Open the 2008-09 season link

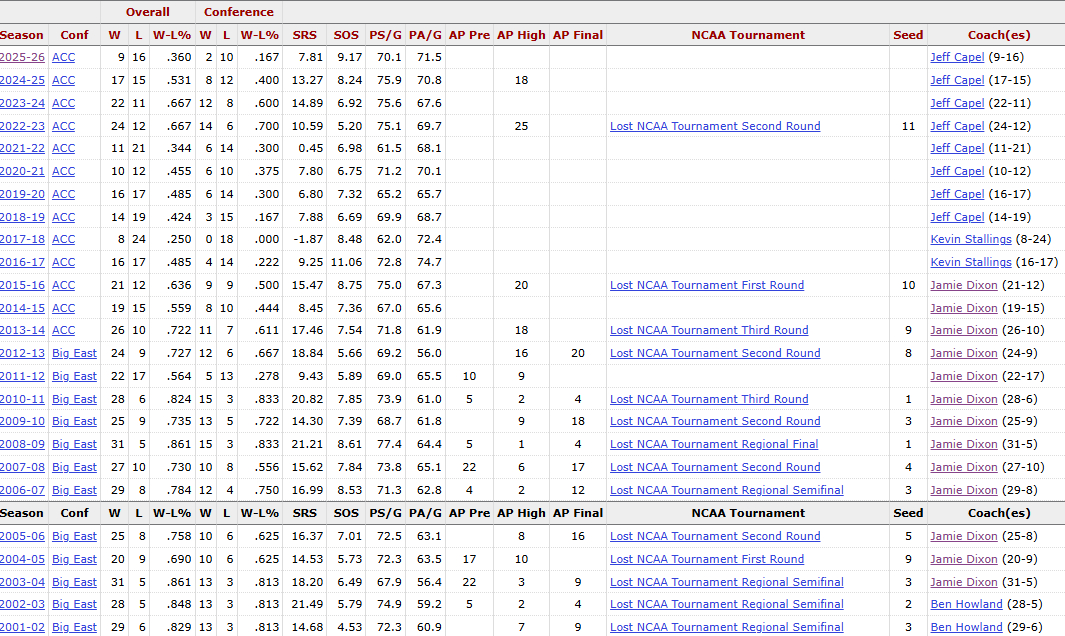pyautogui.click(x=22, y=444)
